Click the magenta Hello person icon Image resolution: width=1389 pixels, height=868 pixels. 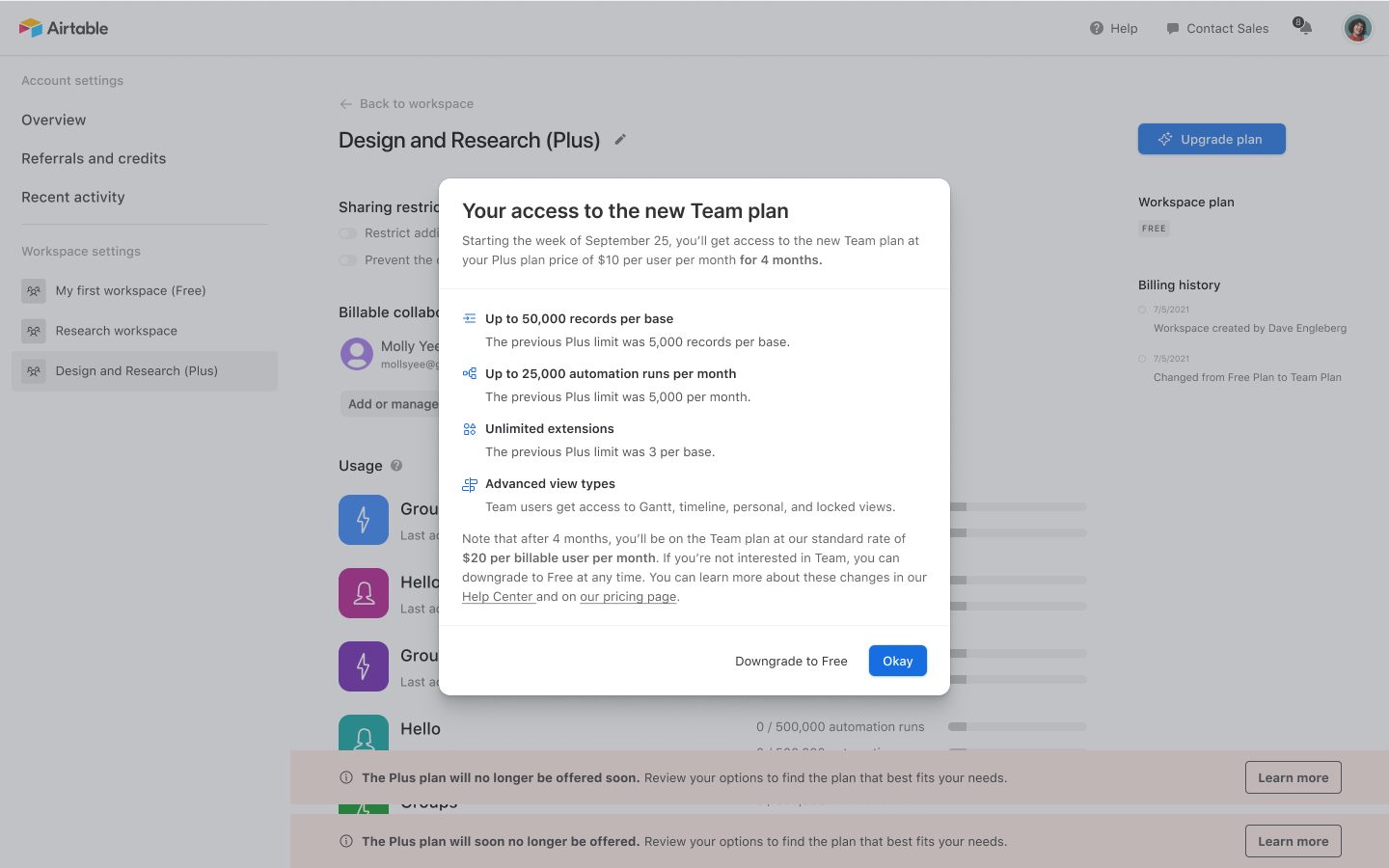coord(364,593)
